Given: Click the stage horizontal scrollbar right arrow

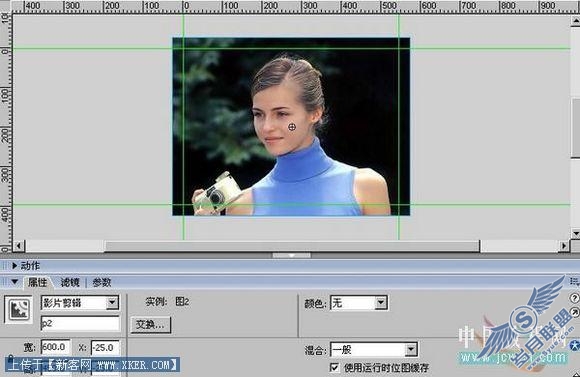Looking at the screenshot, I should click(564, 245).
